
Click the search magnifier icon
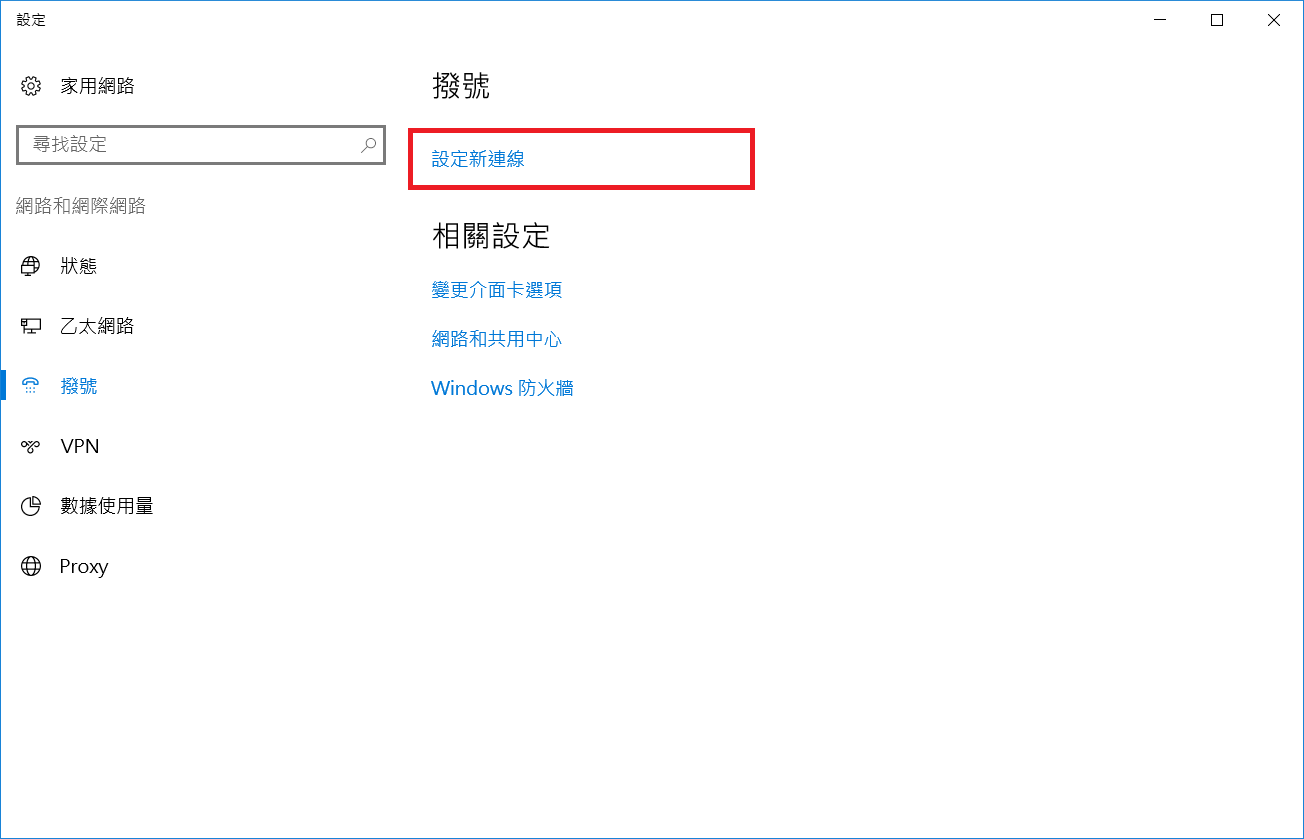[369, 145]
